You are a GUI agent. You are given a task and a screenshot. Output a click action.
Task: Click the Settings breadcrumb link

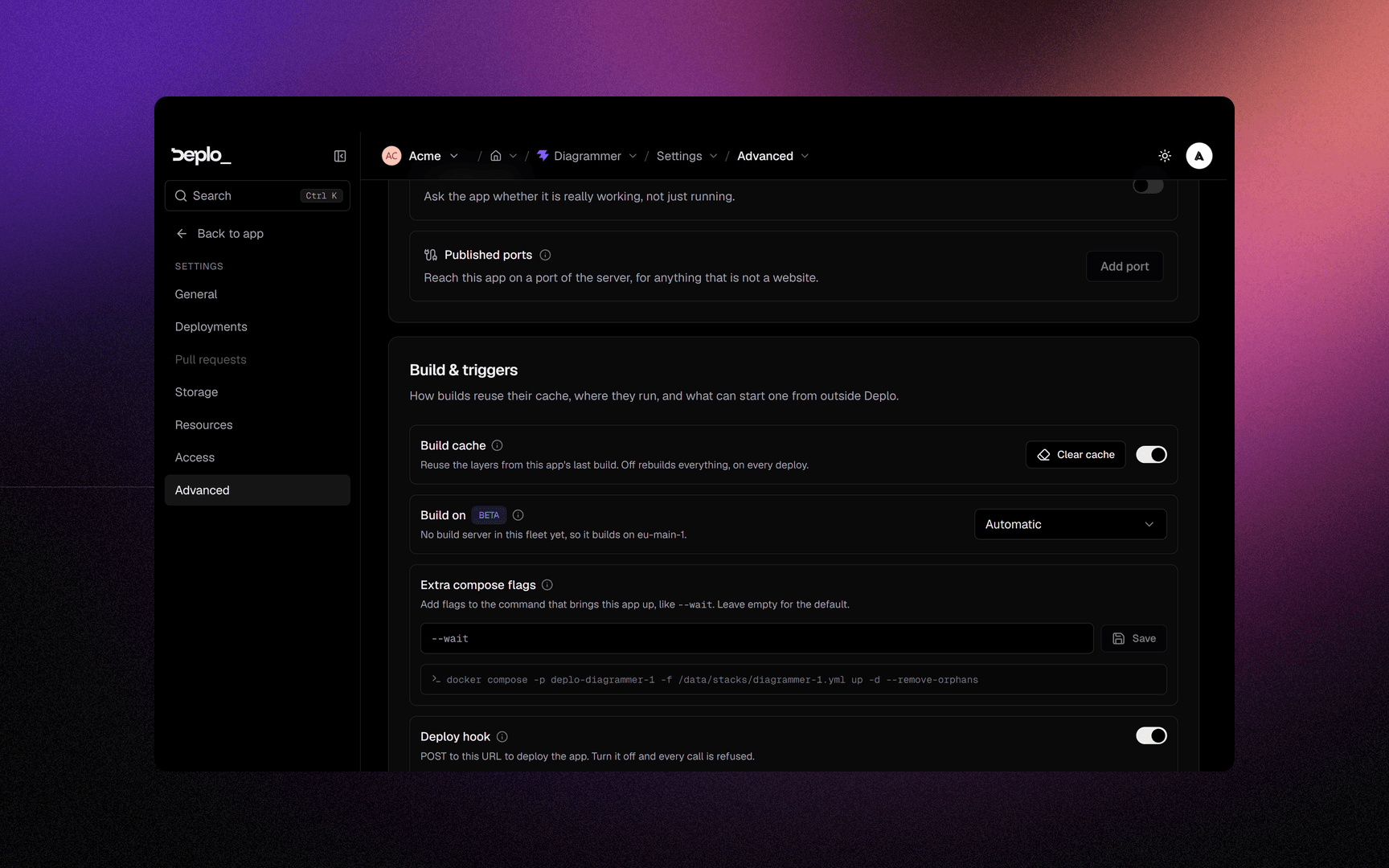(679, 156)
